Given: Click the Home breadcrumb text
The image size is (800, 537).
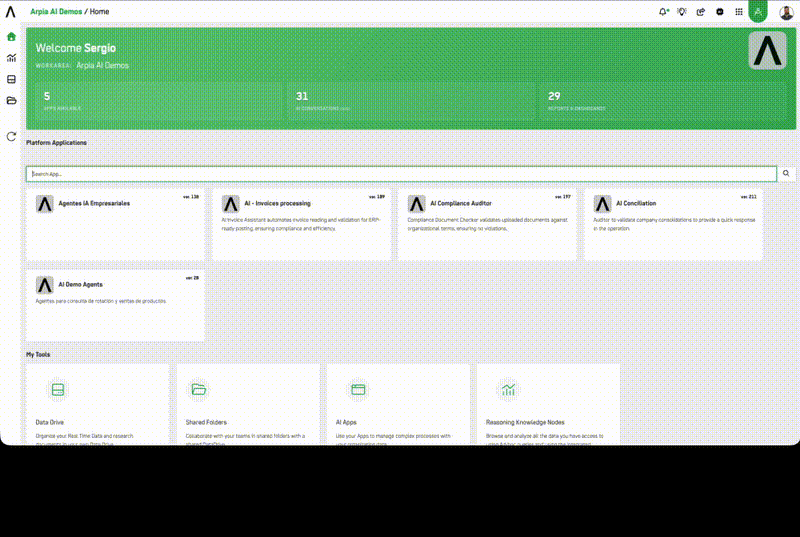Looking at the screenshot, I should click(x=99, y=11).
